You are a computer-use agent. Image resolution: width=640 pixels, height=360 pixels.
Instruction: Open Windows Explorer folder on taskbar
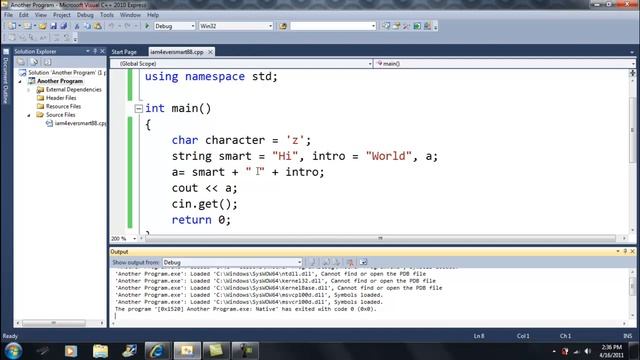tap(100, 351)
